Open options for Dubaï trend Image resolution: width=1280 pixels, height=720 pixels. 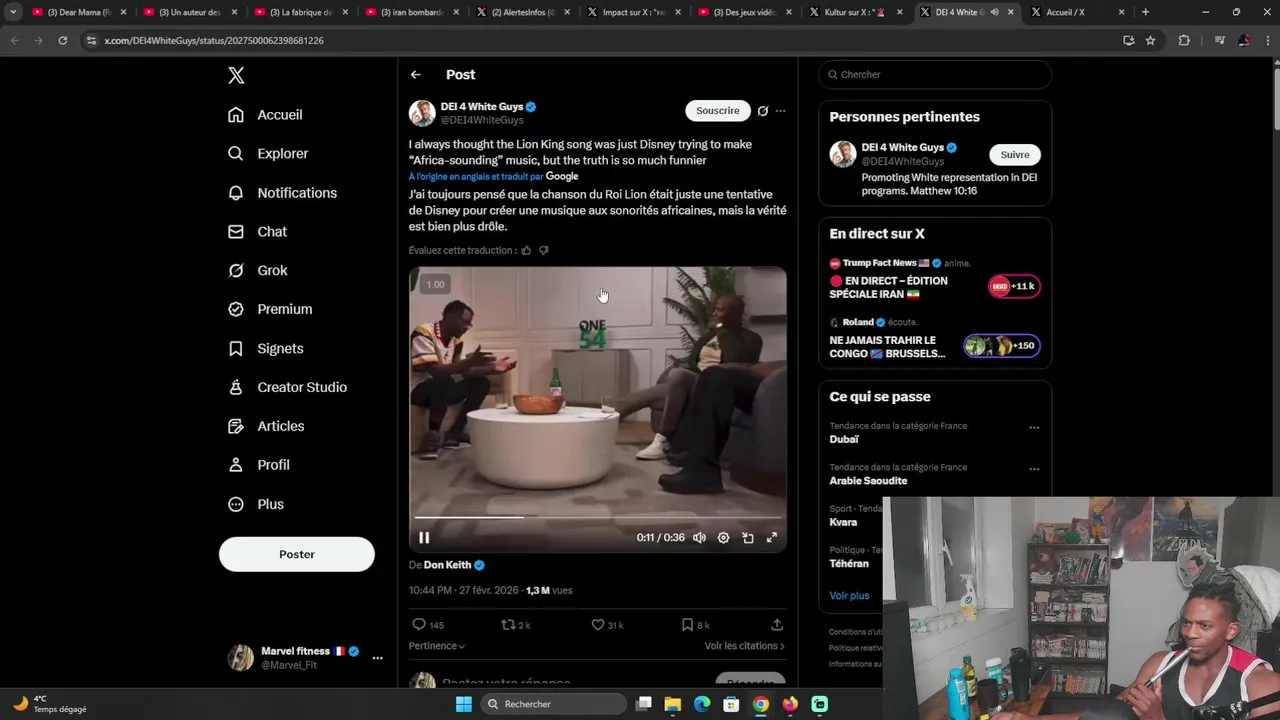coord(1034,427)
